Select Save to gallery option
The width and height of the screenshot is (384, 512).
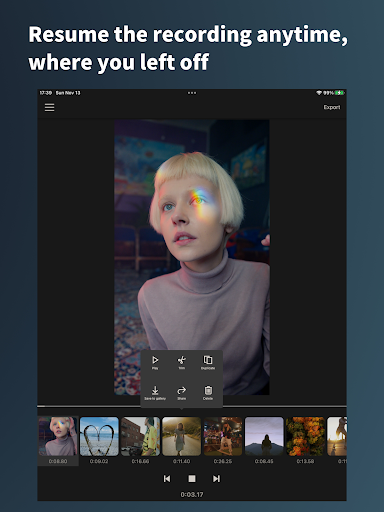pyautogui.click(x=155, y=393)
